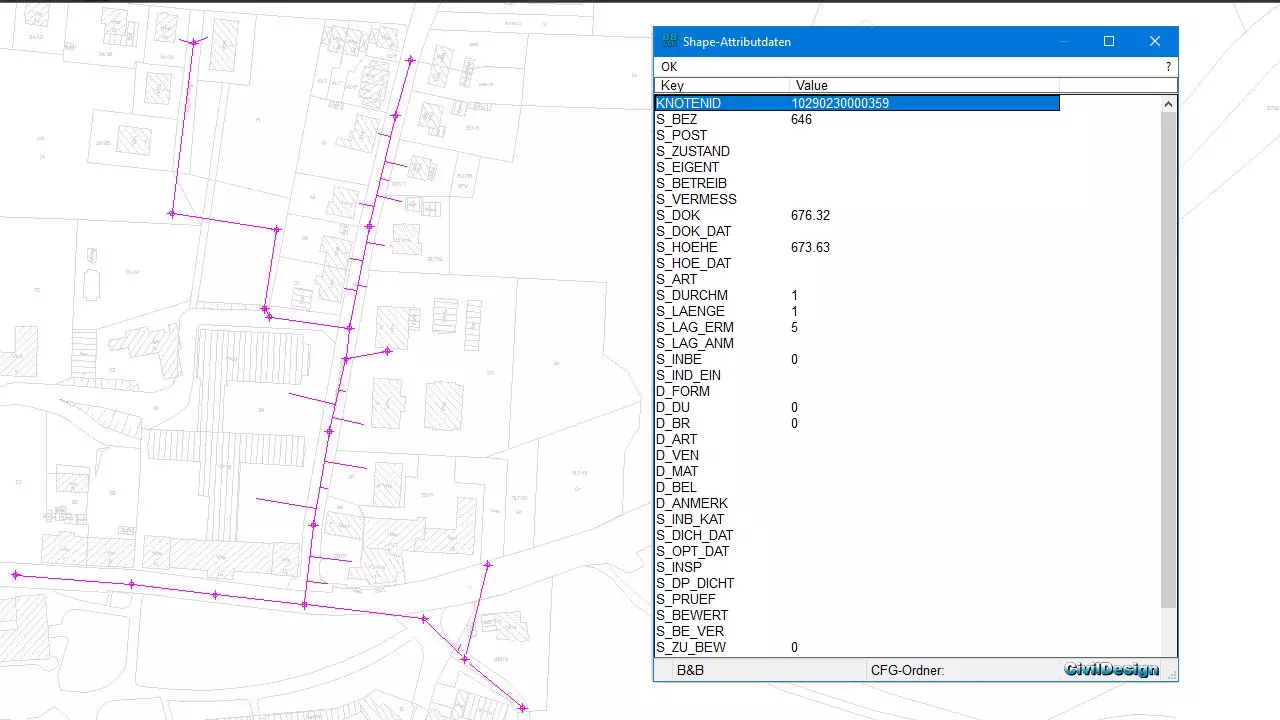Click the scrollbar up arrow
The width and height of the screenshot is (1280, 720).
tap(1168, 104)
